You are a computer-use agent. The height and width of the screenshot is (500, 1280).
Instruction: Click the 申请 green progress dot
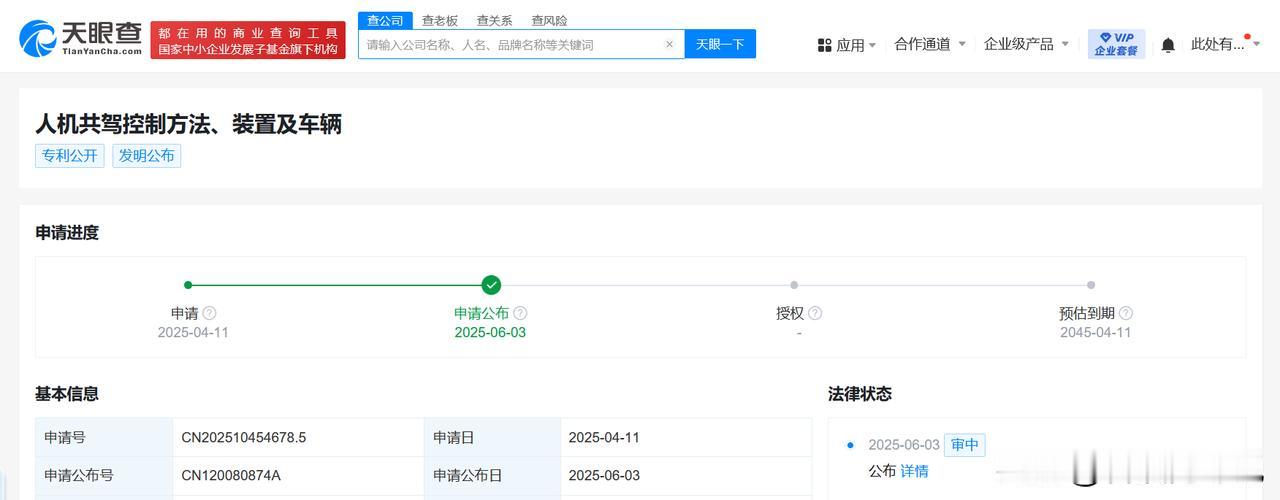188,285
